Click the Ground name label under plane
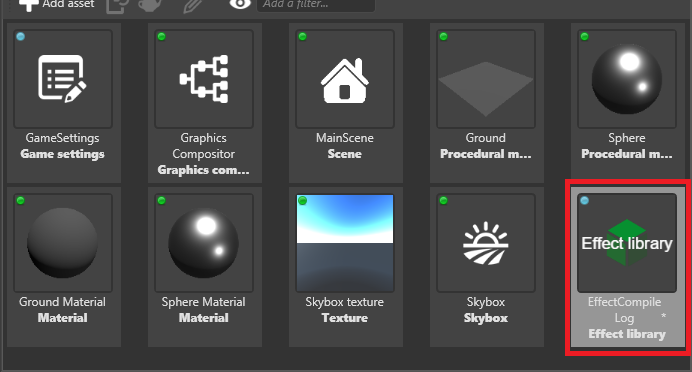Image resolution: width=692 pixels, height=372 pixels. pyautogui.click(x=486, y=138)
